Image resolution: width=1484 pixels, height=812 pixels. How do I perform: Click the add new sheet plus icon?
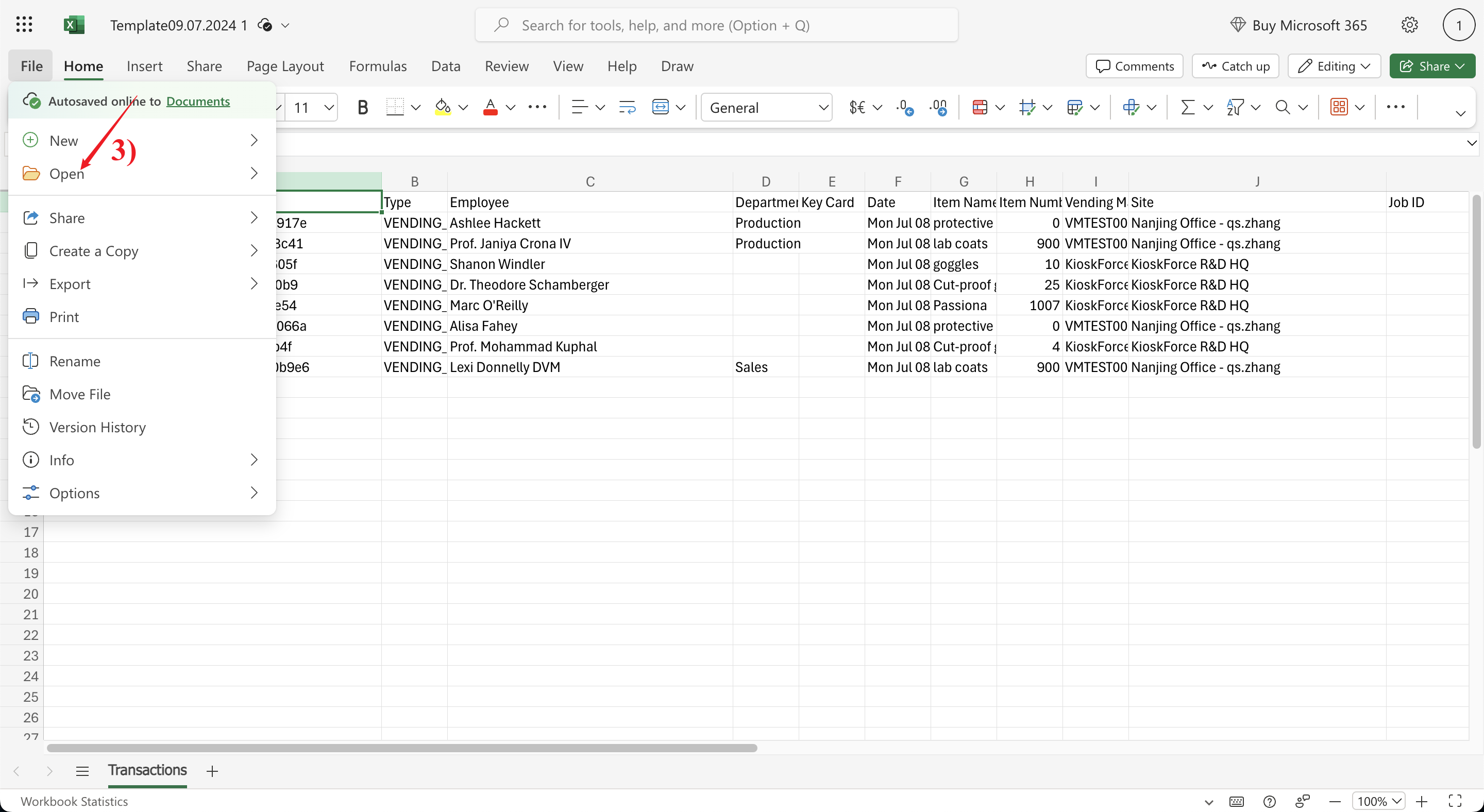pos(212,771)
